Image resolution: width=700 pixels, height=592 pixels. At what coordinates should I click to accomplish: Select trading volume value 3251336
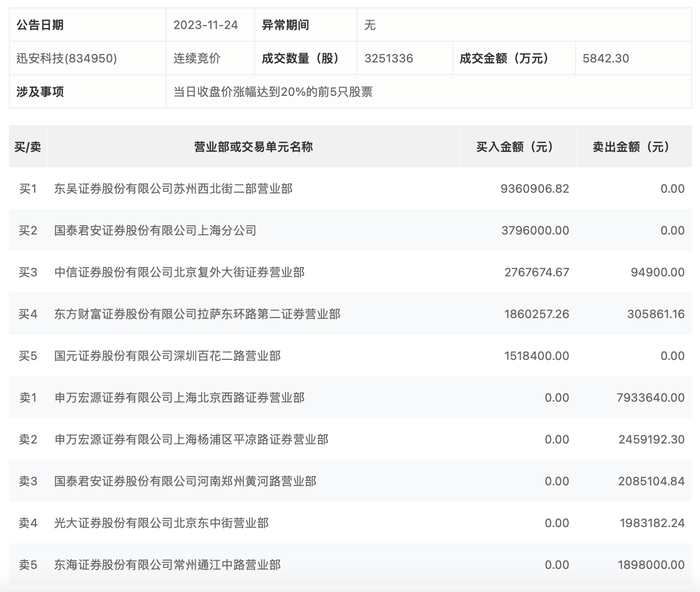pos(388,58)
